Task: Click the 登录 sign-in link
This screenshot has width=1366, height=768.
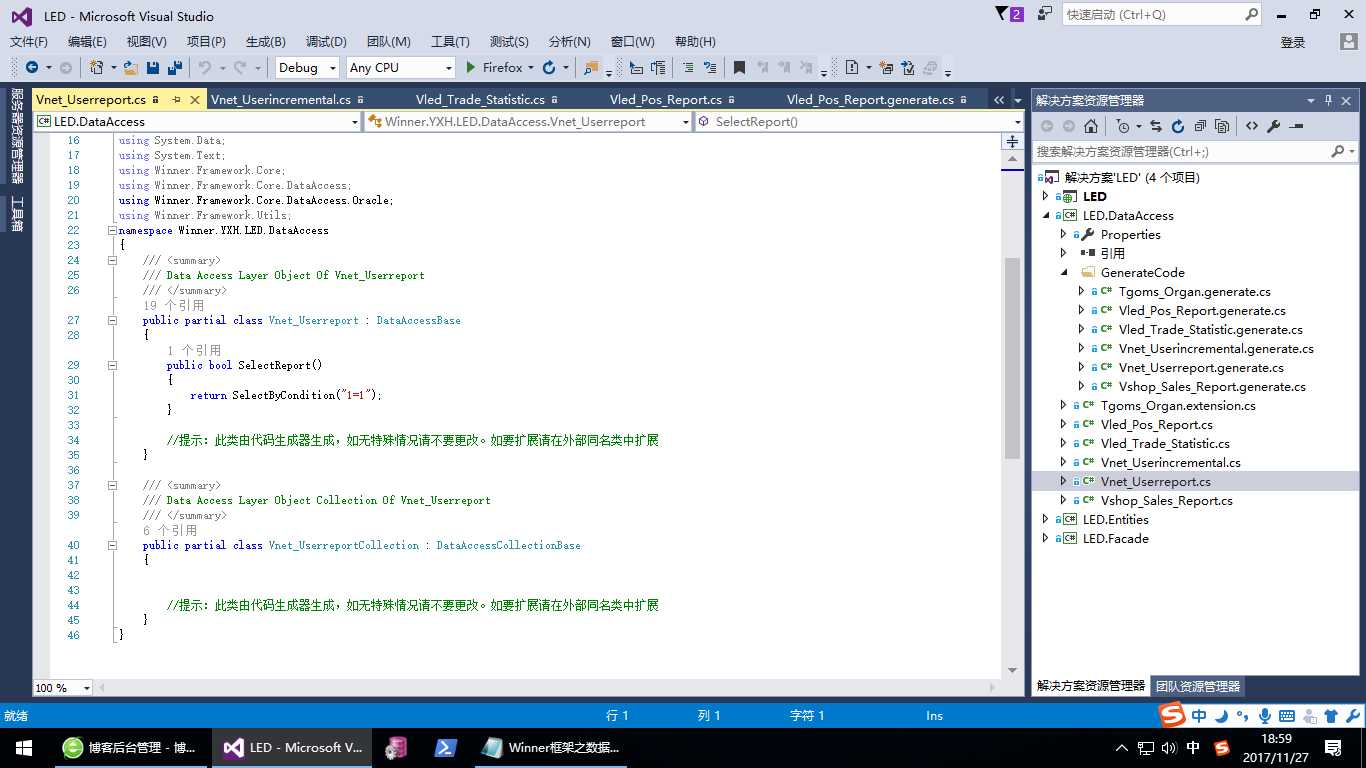Action: click(x=1293, y=42)
